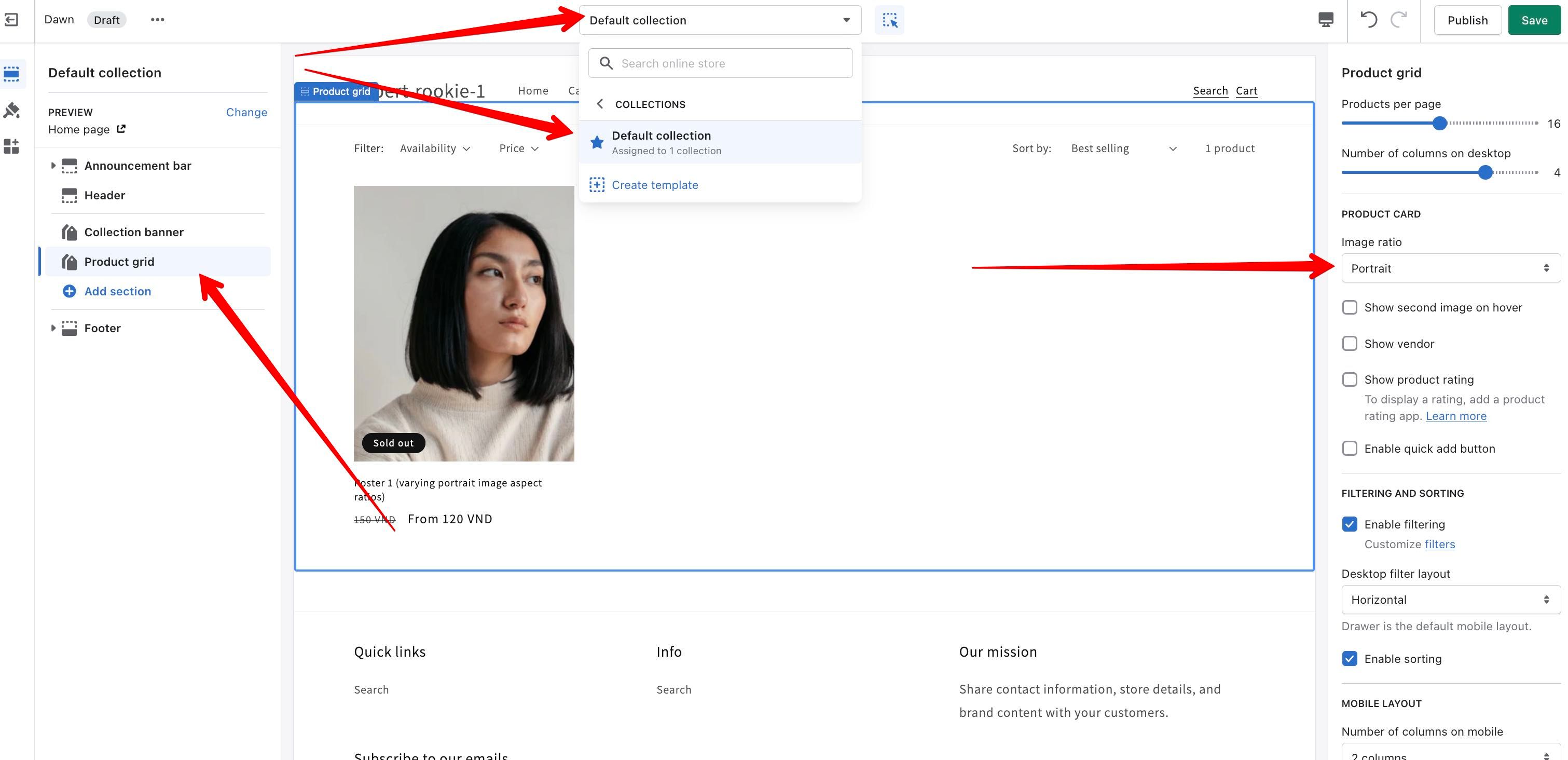Open the App embeds icon
The image size is (1568, 760).
11,146
